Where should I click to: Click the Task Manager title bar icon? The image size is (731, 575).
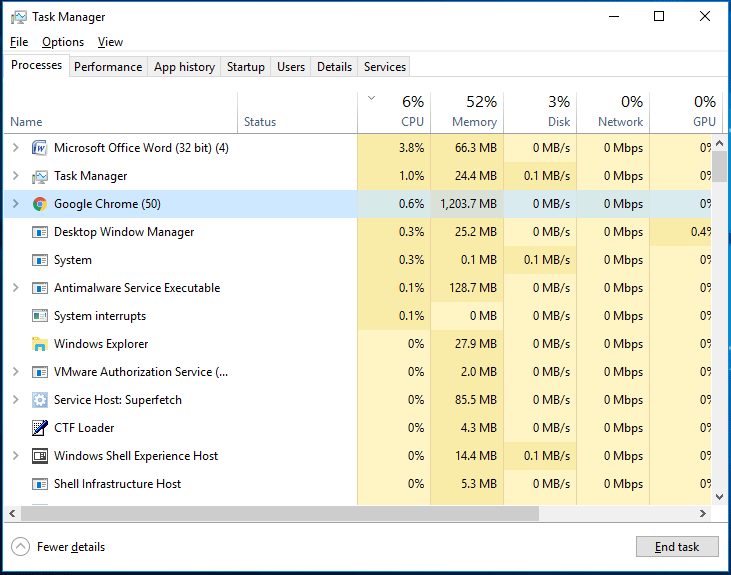pyautogui.click(x=19, y=17)
